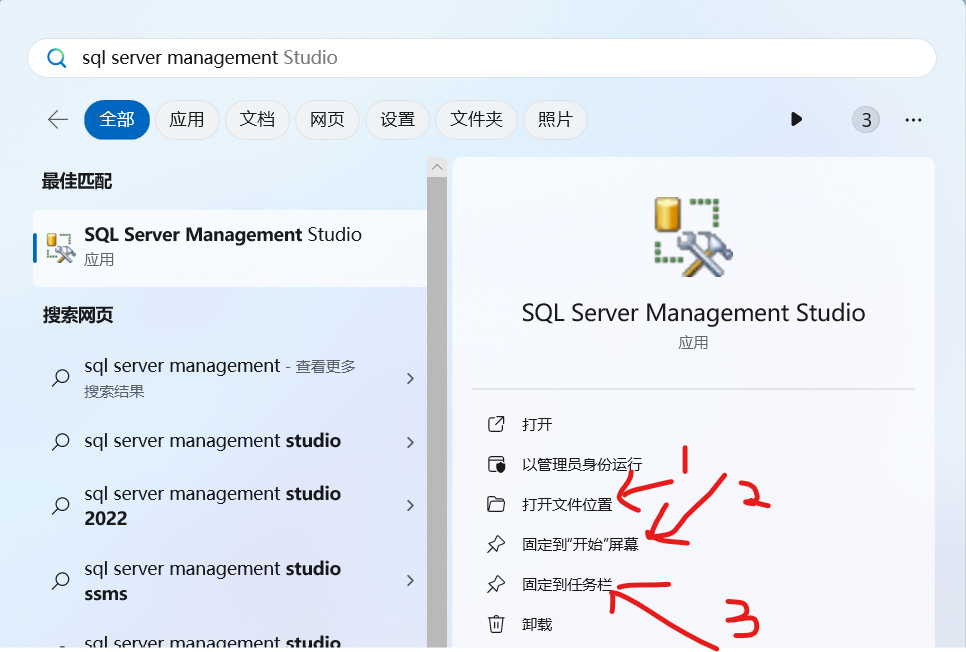The height and width of the screenshot is (652, 966).
Task: Open the three-dot more options menu
Action: click(913, 120)
